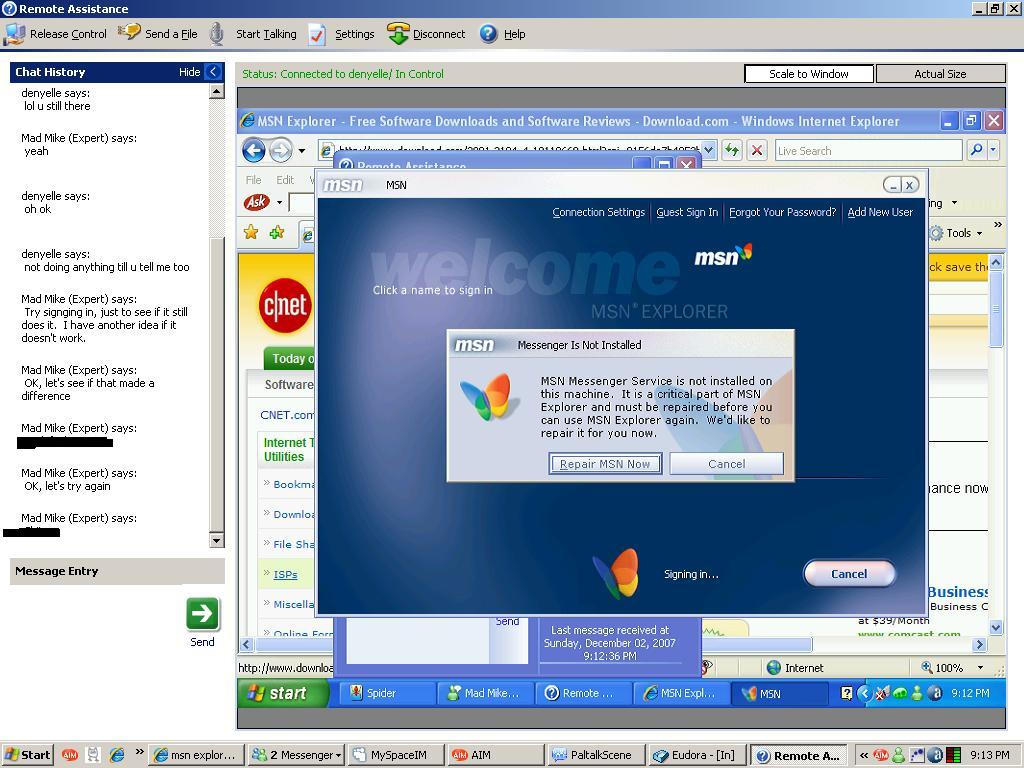The height and width of the screenshot is (768, 1024).
Task: Click Forgot Your Password link
Action: (x=782, y=212)
